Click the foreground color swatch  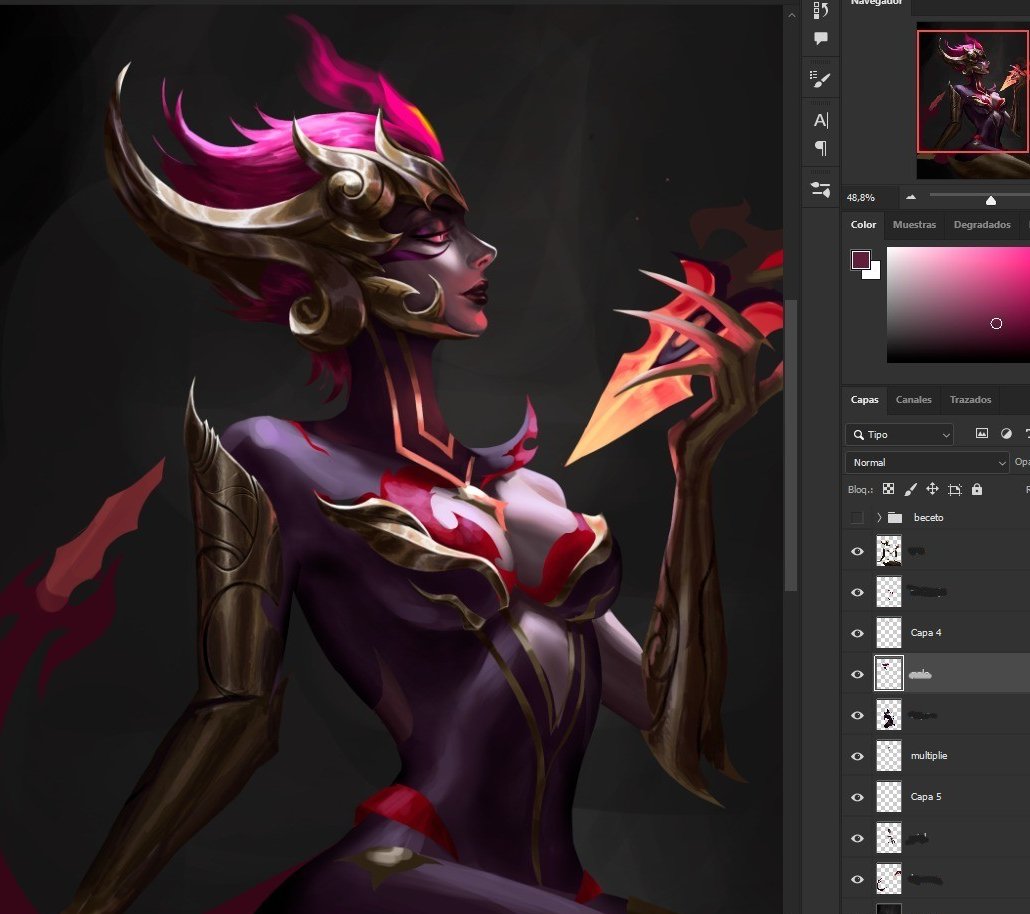[x=861, y=260]
